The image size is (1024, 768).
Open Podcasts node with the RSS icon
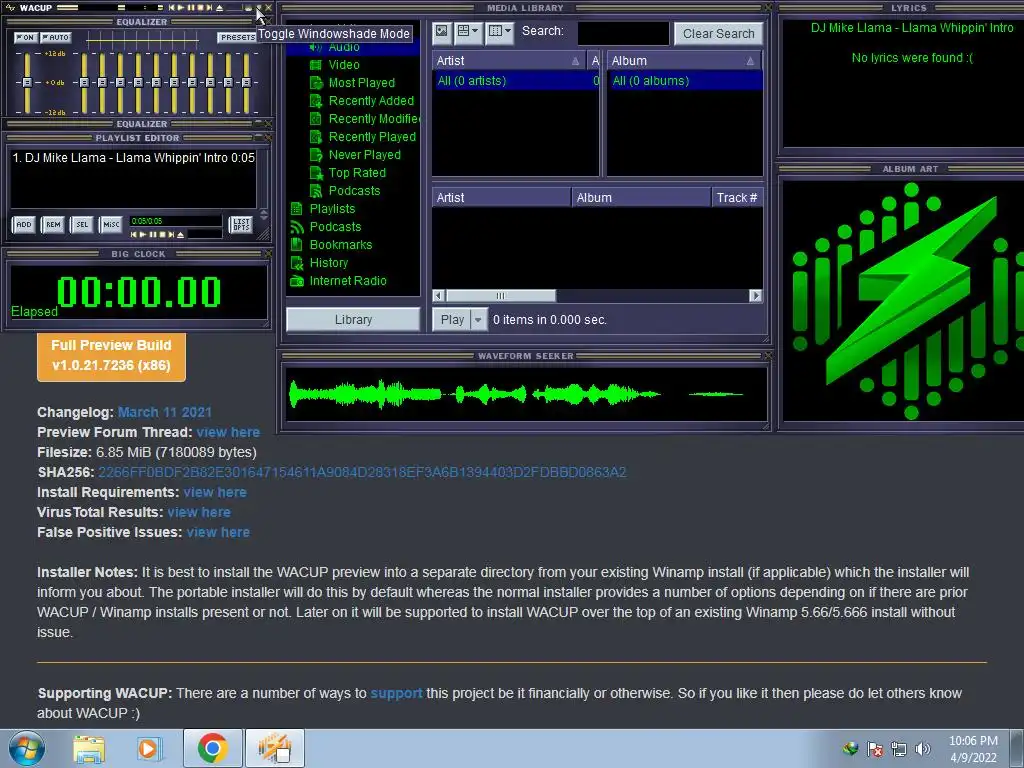click(x=326, y=227)
